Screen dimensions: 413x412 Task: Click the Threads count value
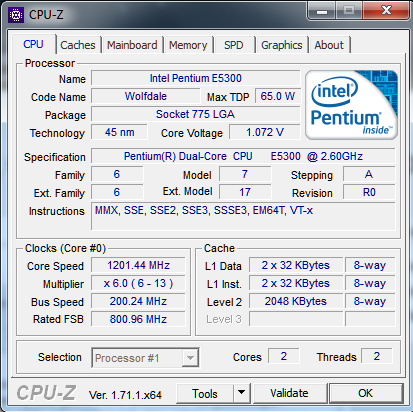[x=377, y=356]
